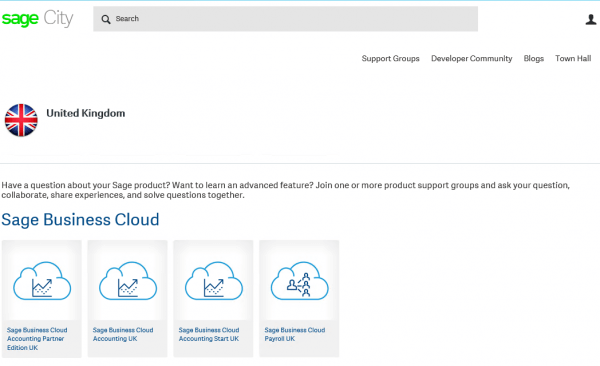Open Accounting Start UK cloud icon
Image resolution: width=600 pixels, height=366 pixels.
(x=214, y=281)
